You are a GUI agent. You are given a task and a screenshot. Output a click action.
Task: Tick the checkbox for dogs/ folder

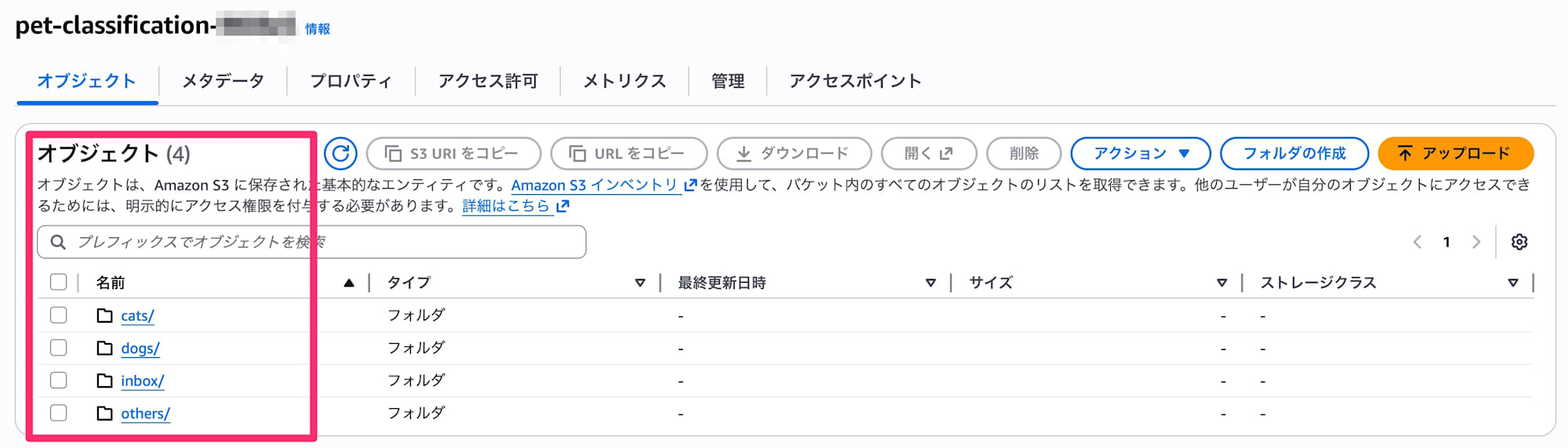click(58, 348)
